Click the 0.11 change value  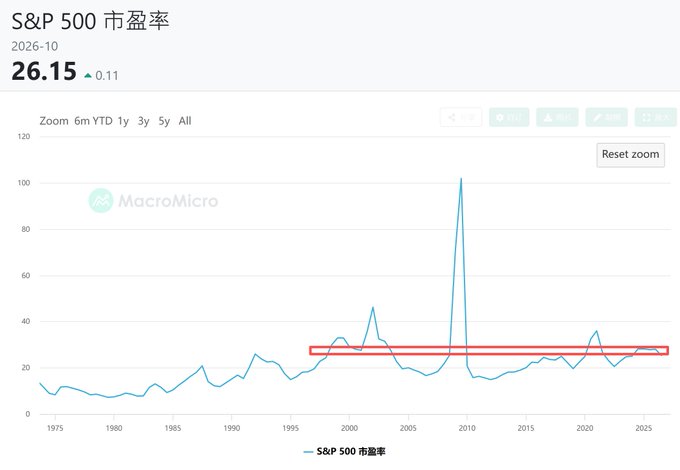pyautogui.click(x=107, y=76)
